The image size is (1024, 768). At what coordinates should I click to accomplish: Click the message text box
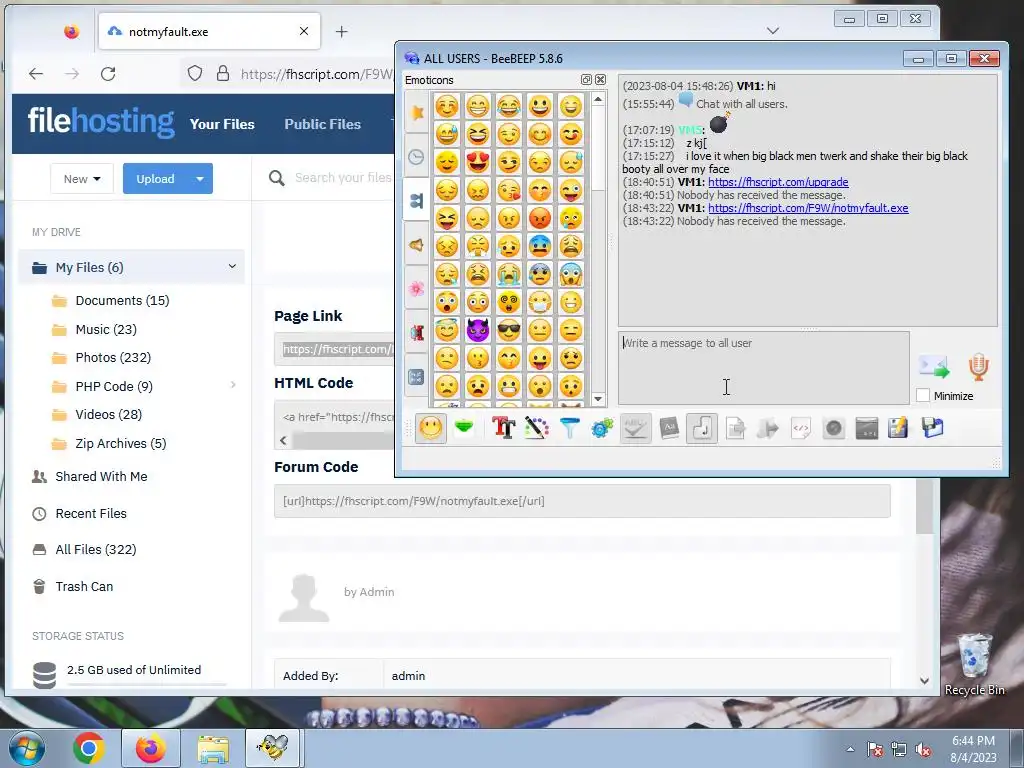[763, 368]
